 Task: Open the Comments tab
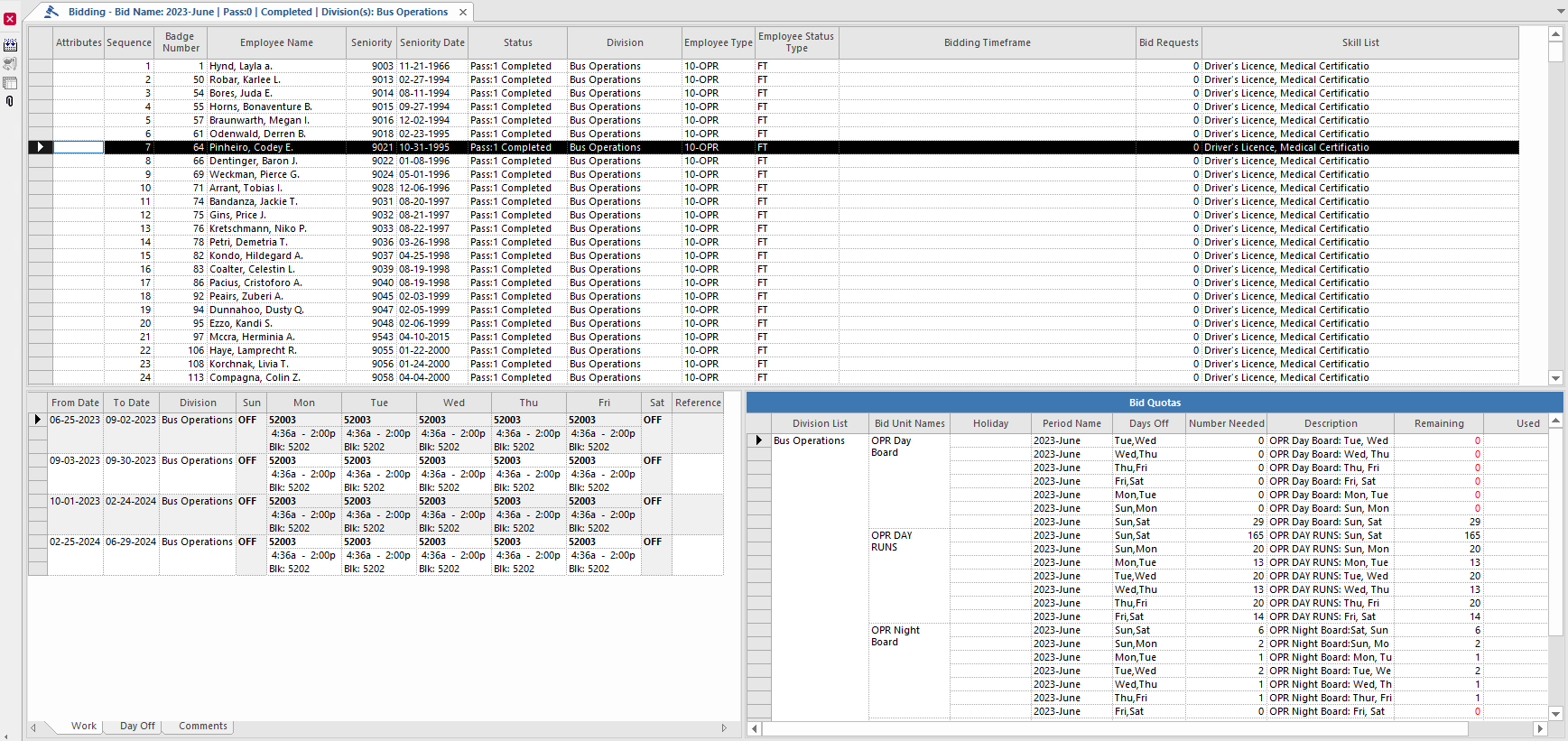203,726
